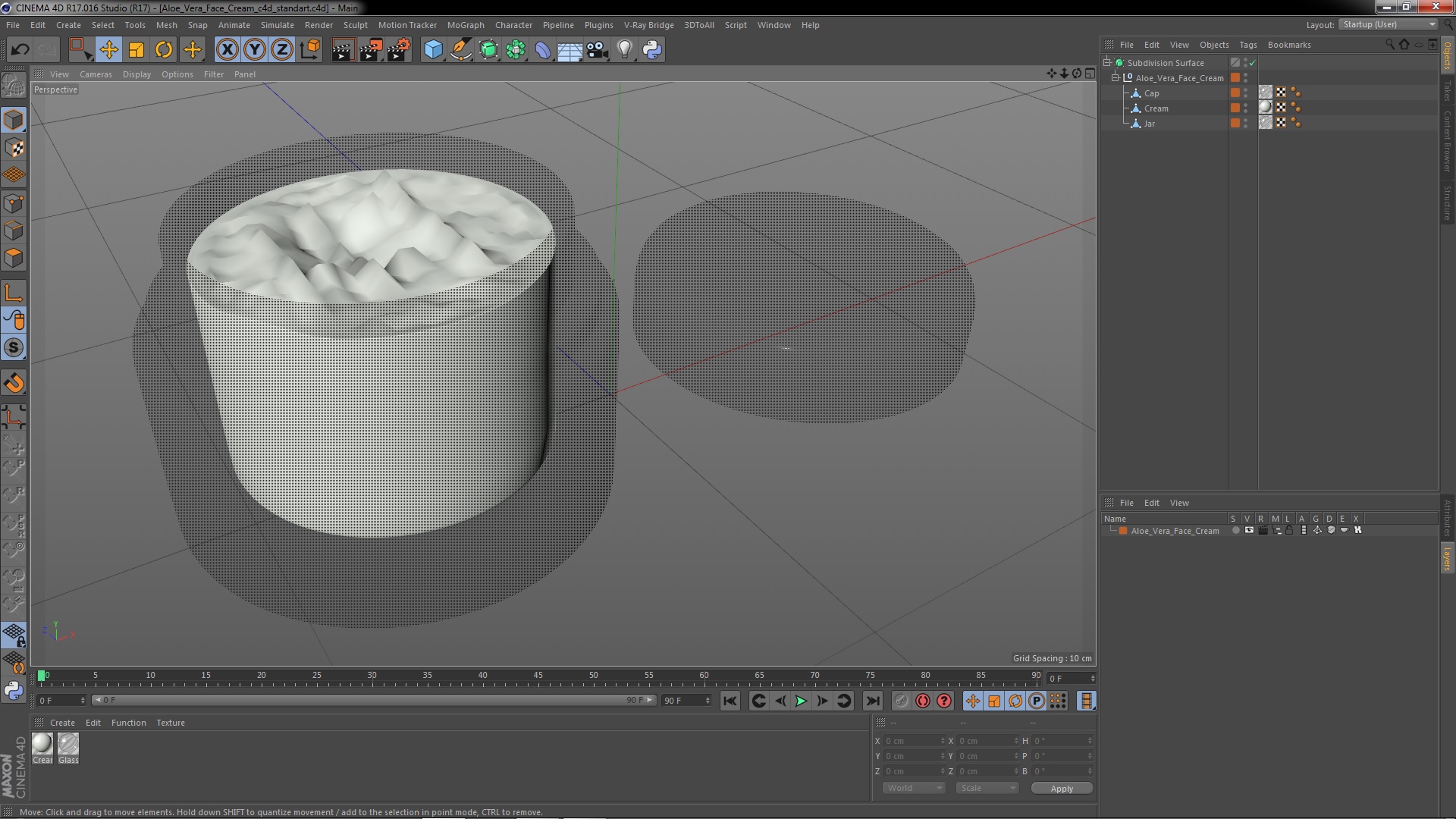Open the Scale mode dropdown
This screenshot has height=819, width=1456.
click(987, 789)
